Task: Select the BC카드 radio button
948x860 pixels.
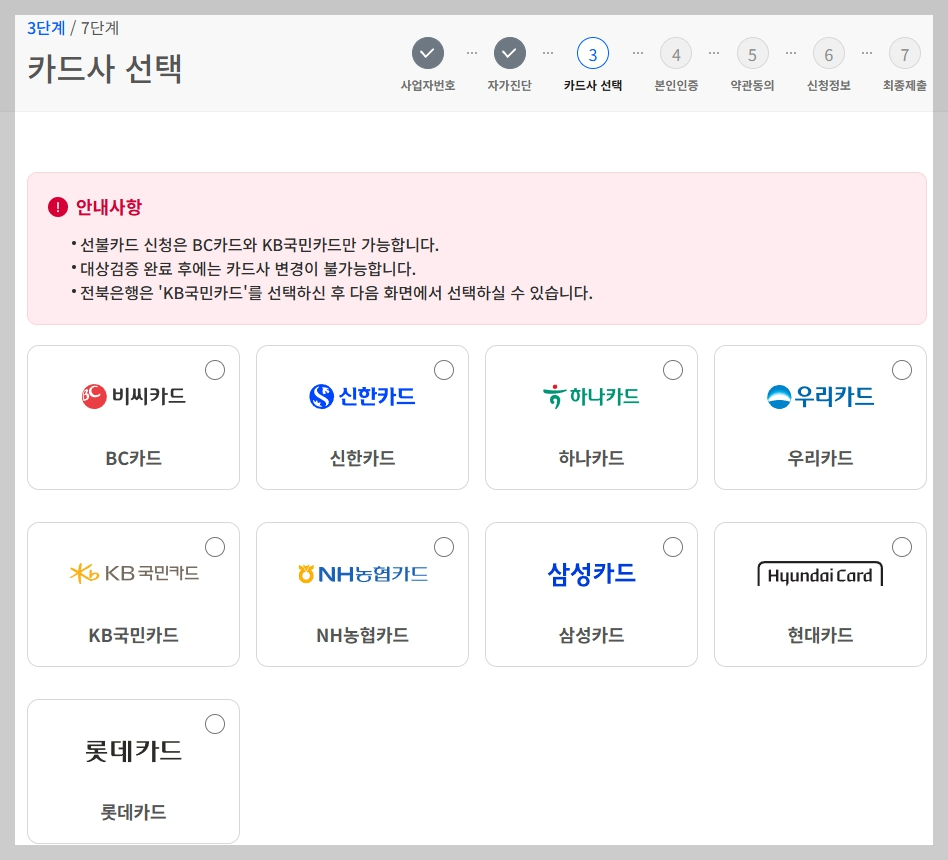Action: [215, 370]
